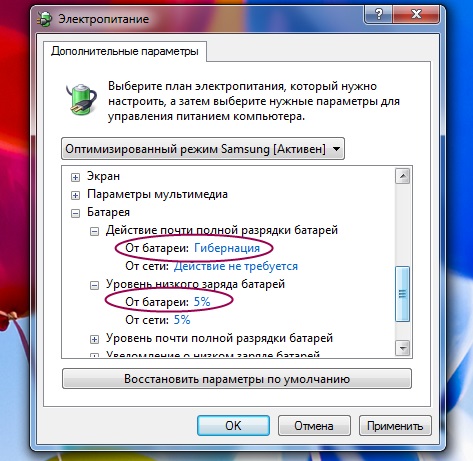Image resolution: width=473 pixels, height=461 pixels.
Task: Click the power options title bar icon
Action: point(44,19)
